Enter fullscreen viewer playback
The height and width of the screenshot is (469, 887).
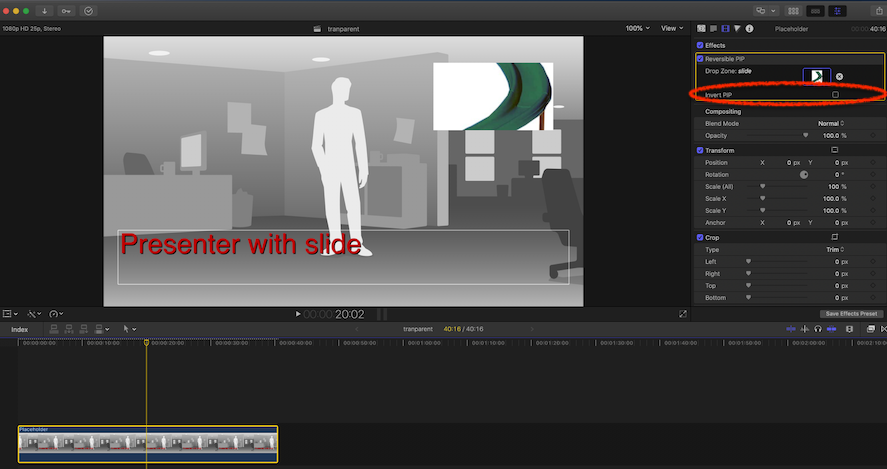[683, 313]
